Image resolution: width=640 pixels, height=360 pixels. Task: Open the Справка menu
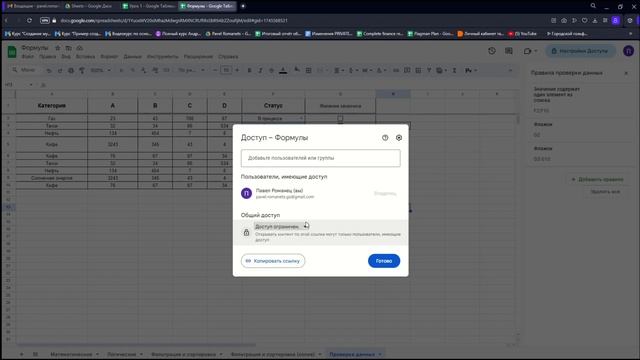228,57
